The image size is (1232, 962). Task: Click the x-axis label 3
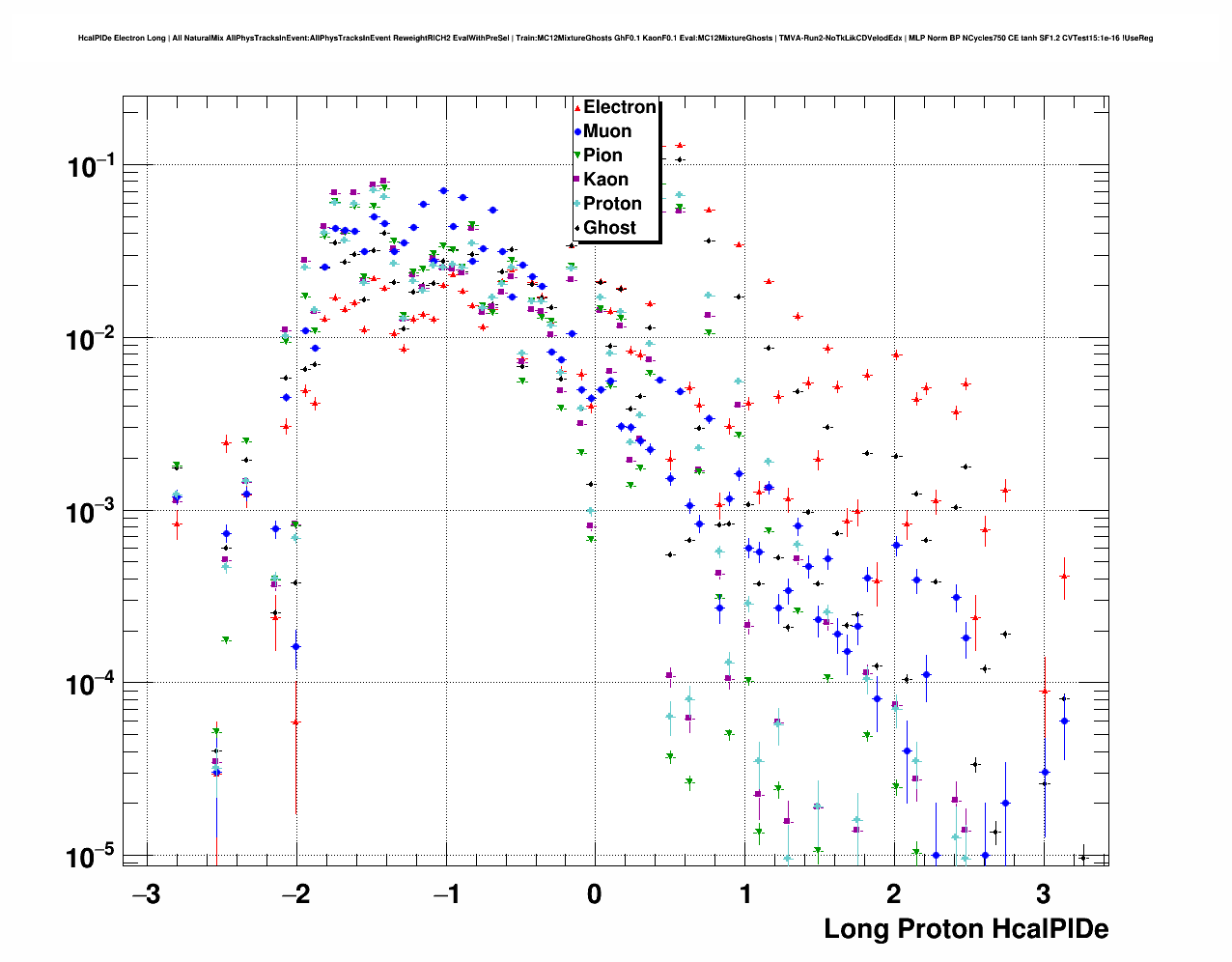point(1044,893)
